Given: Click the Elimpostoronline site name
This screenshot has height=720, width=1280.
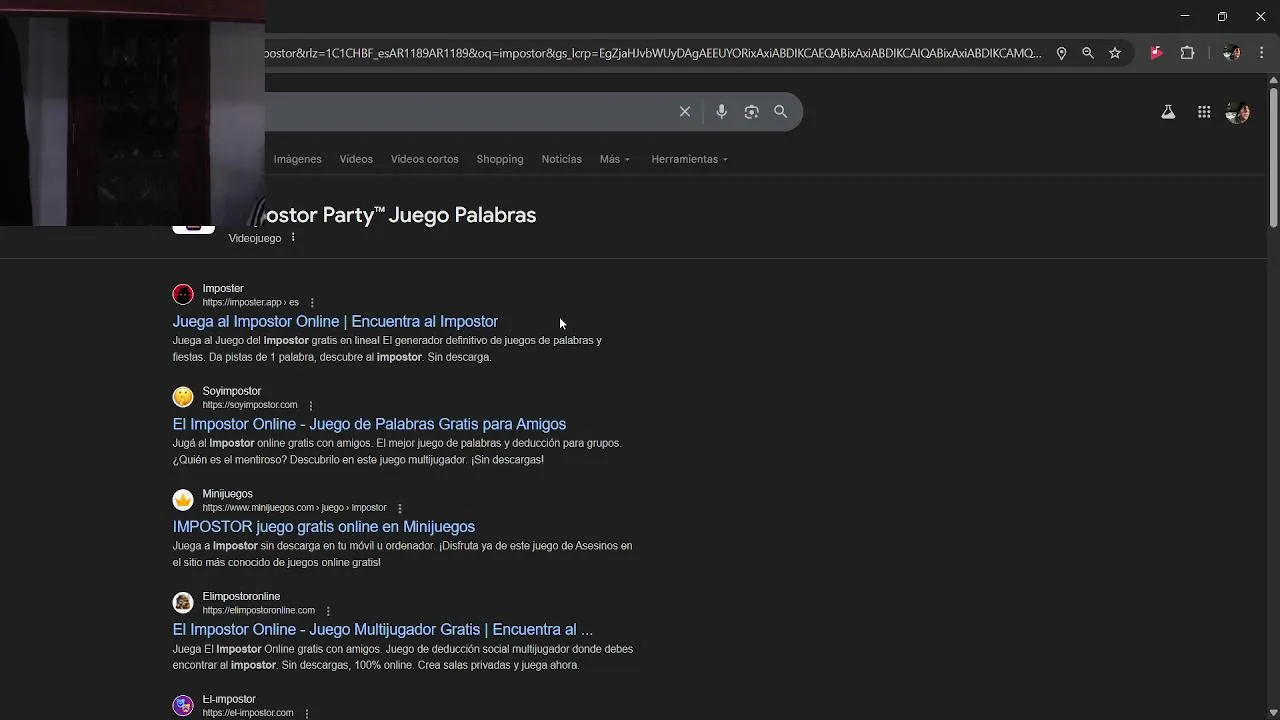Looking at the screenshot, I should 241,597.
